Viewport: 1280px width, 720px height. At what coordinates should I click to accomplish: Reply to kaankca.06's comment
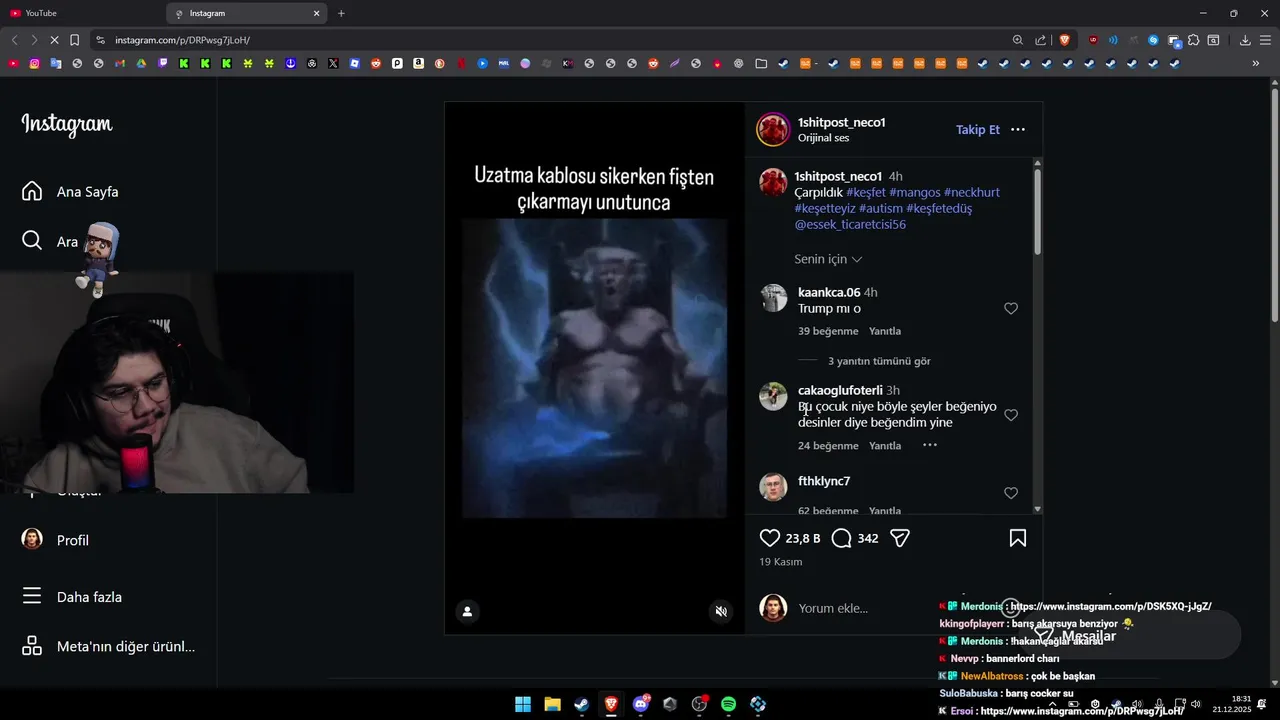coord(885,331)
